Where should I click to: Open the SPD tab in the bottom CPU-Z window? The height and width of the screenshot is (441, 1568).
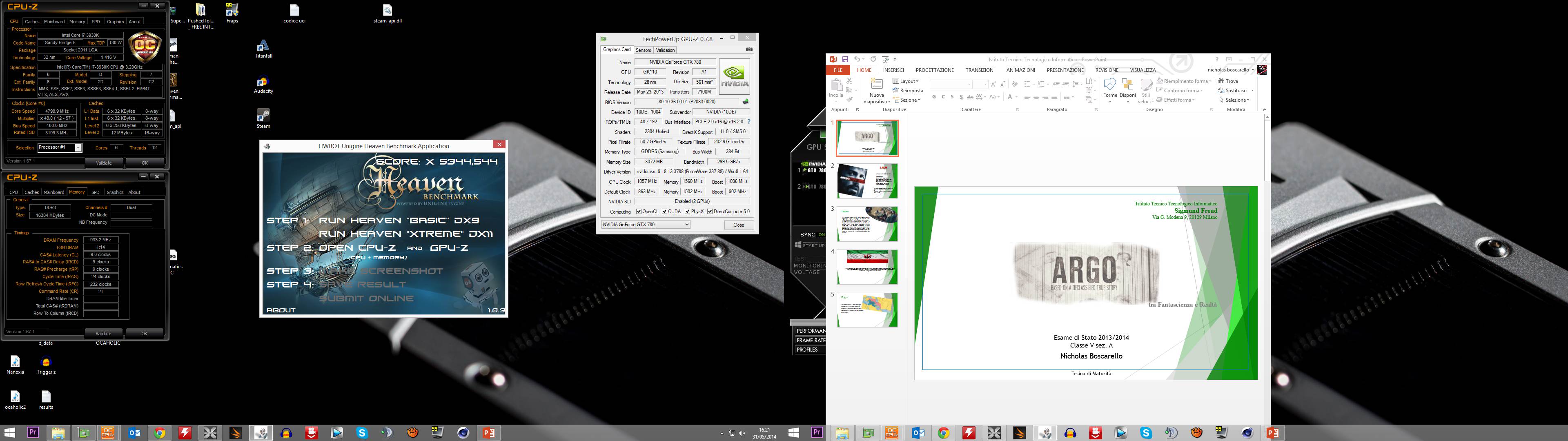click(96, 192)
